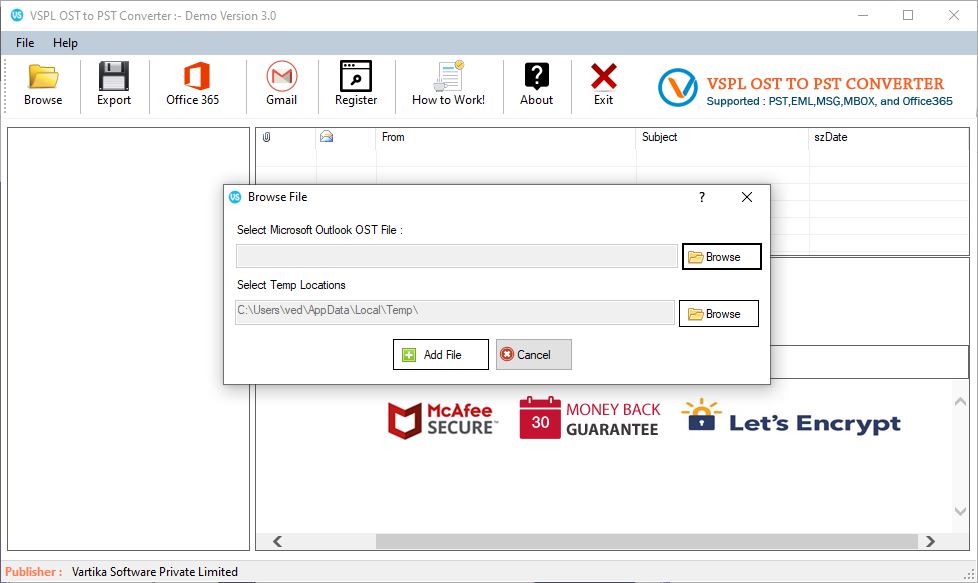
Task: Click the attachment paperclip column header
Action: tap(266, 137)
